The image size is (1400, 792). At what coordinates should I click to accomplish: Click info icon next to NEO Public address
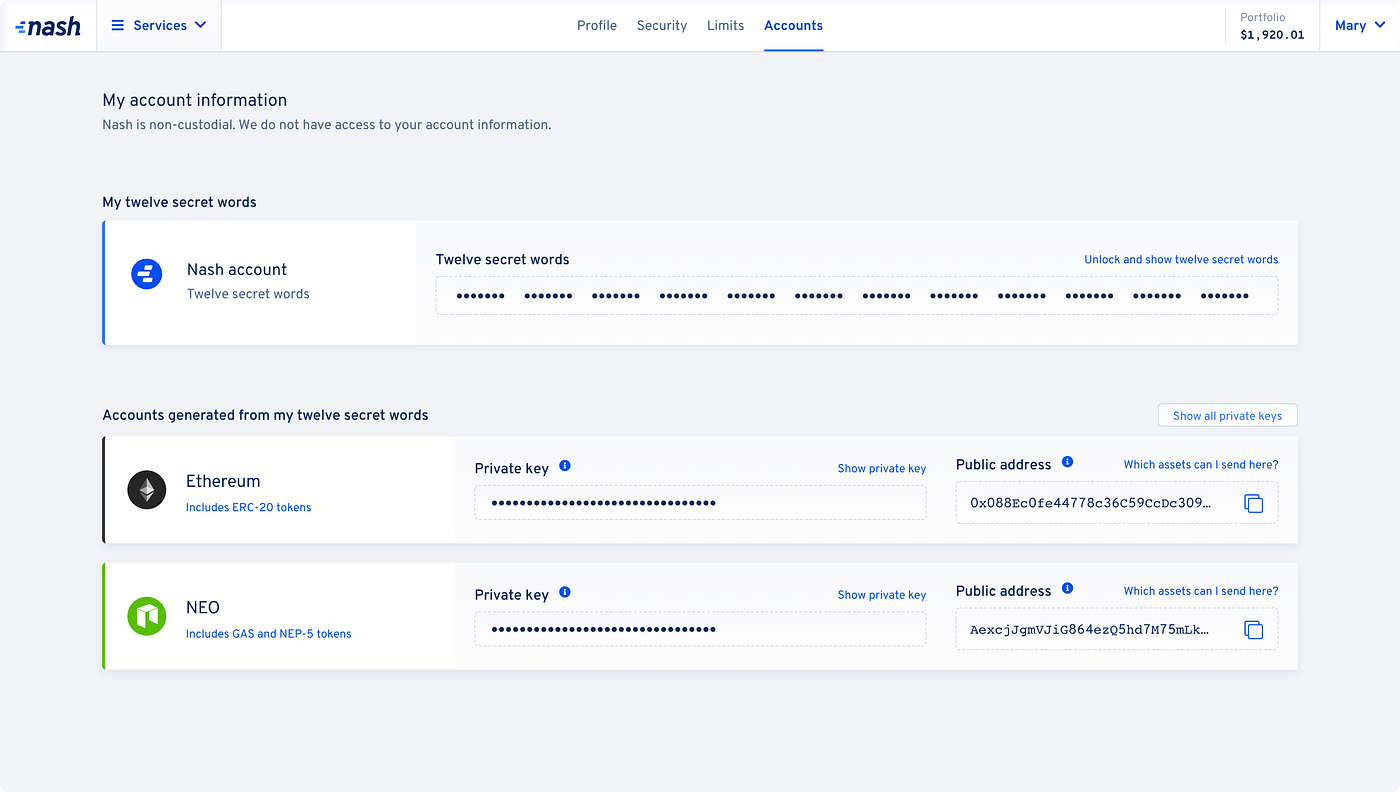1067,588
